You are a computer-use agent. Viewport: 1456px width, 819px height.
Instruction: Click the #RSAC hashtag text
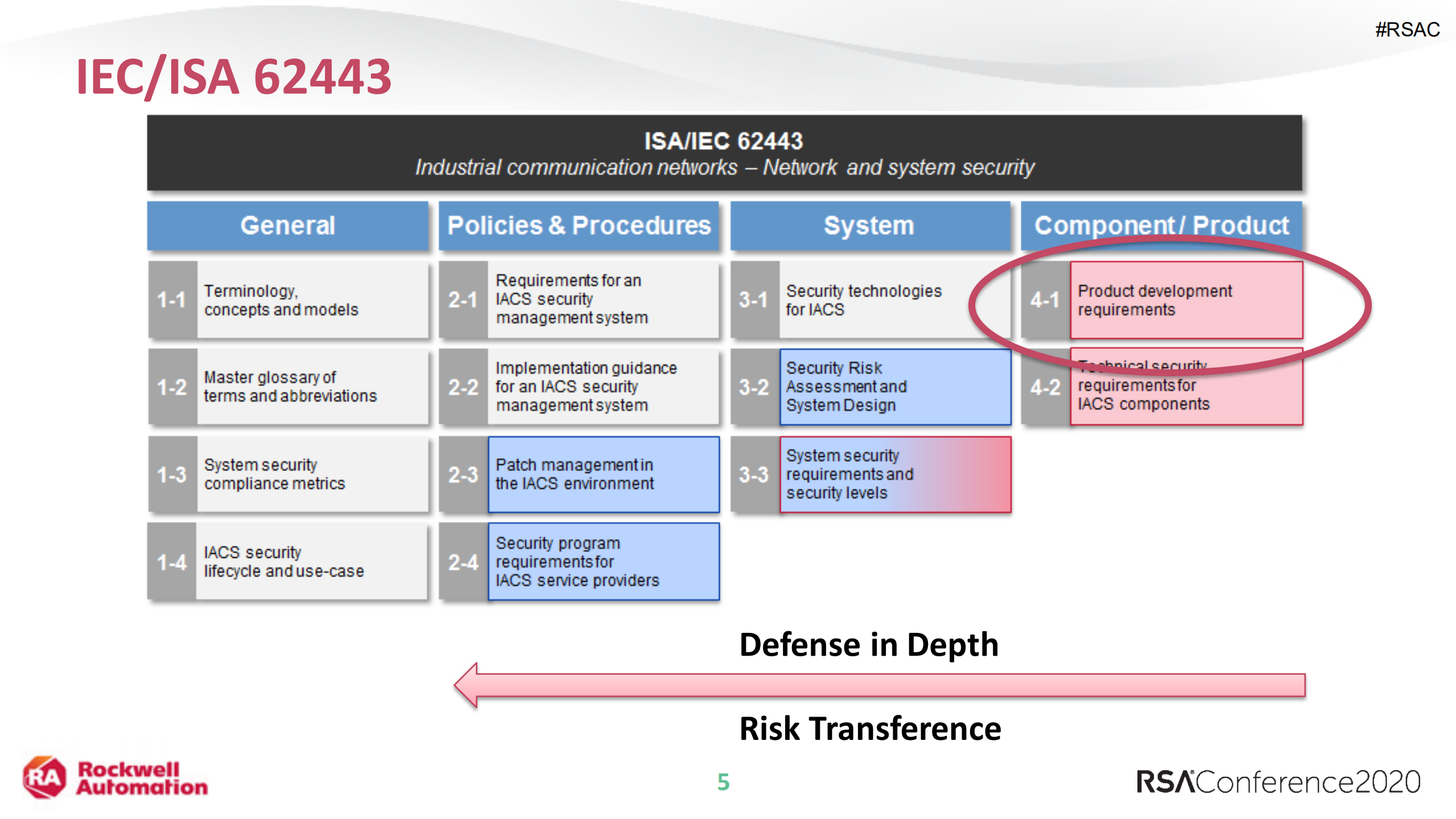[1406, 29]
